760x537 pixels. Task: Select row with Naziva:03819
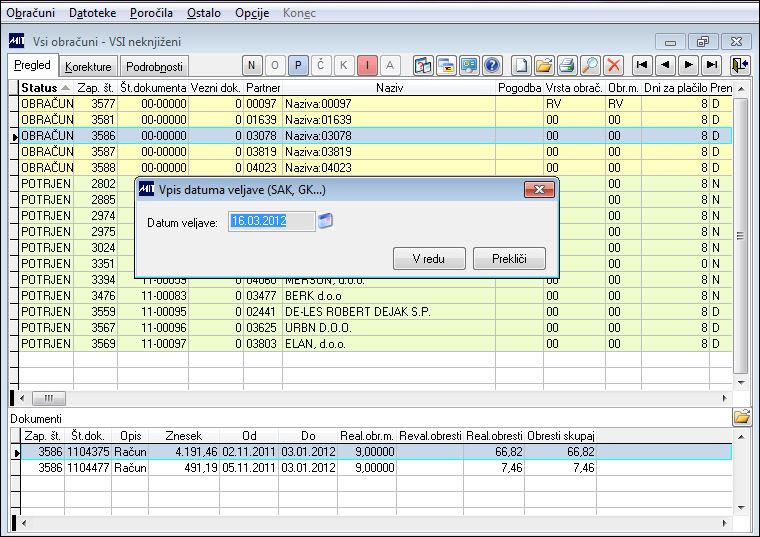click(376, 152)
